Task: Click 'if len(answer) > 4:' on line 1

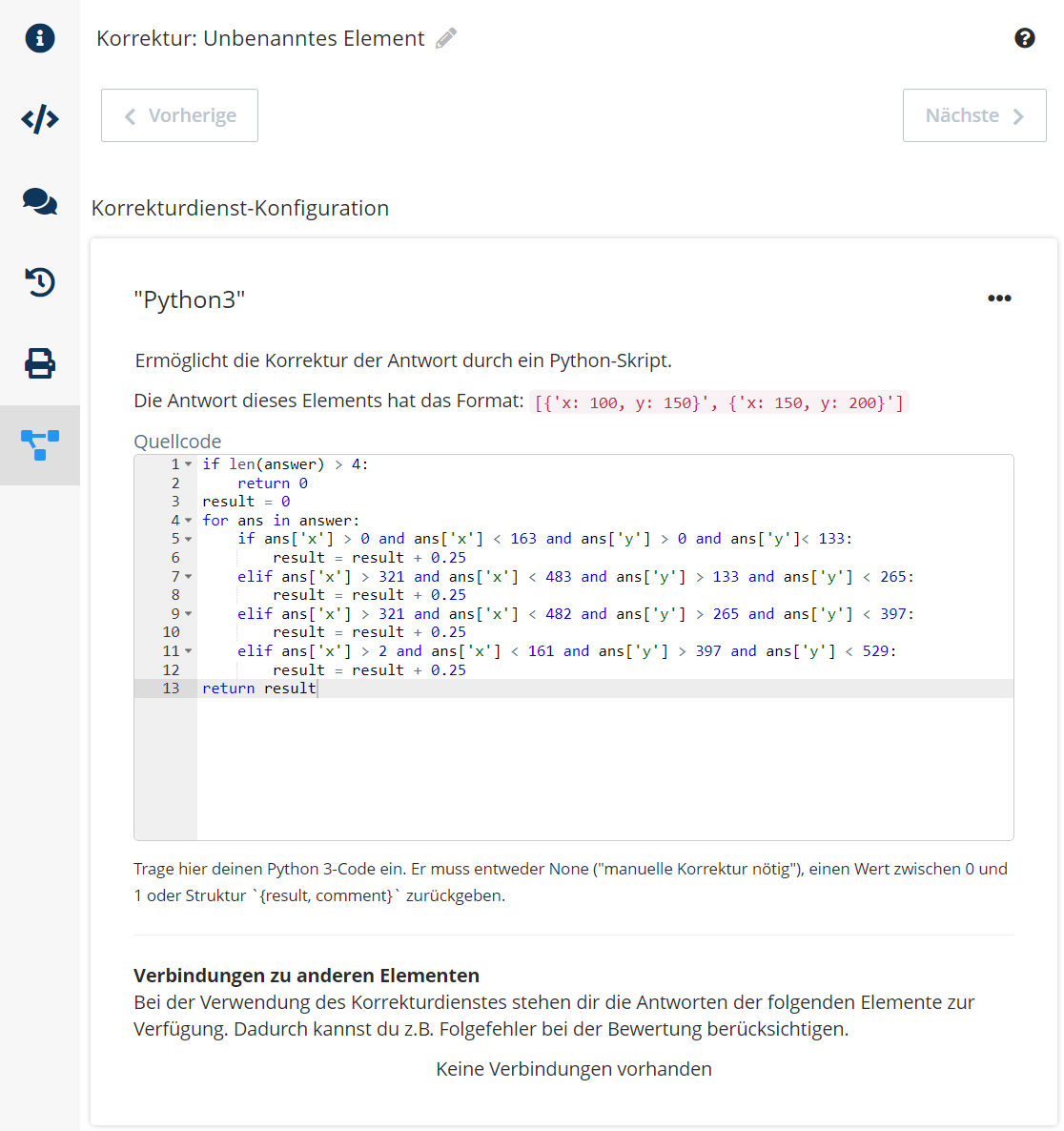Action: point(286,464)
